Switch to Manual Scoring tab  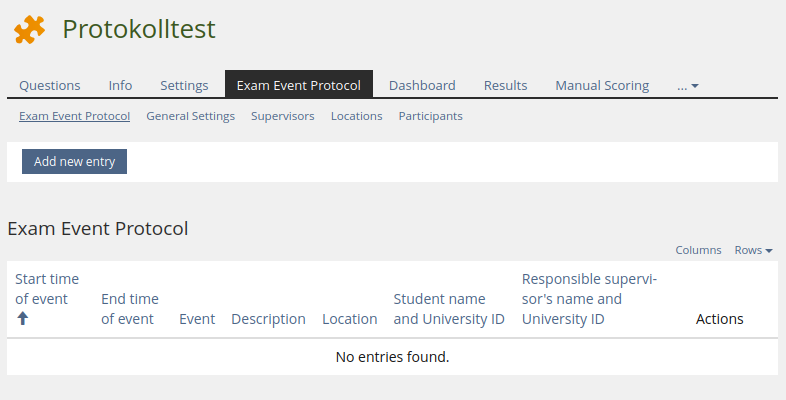[602, 86]
